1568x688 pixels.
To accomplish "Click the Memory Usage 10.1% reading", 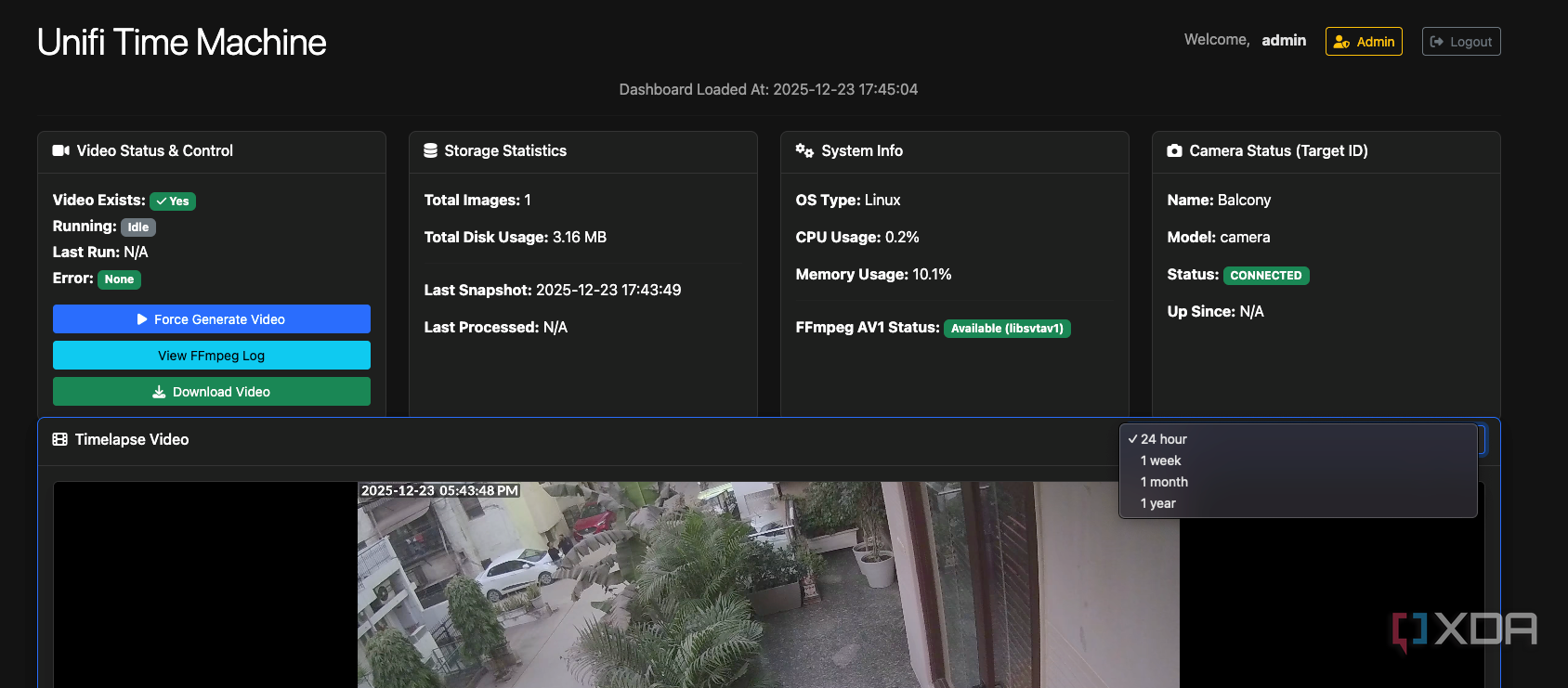I will click(874, 274).
